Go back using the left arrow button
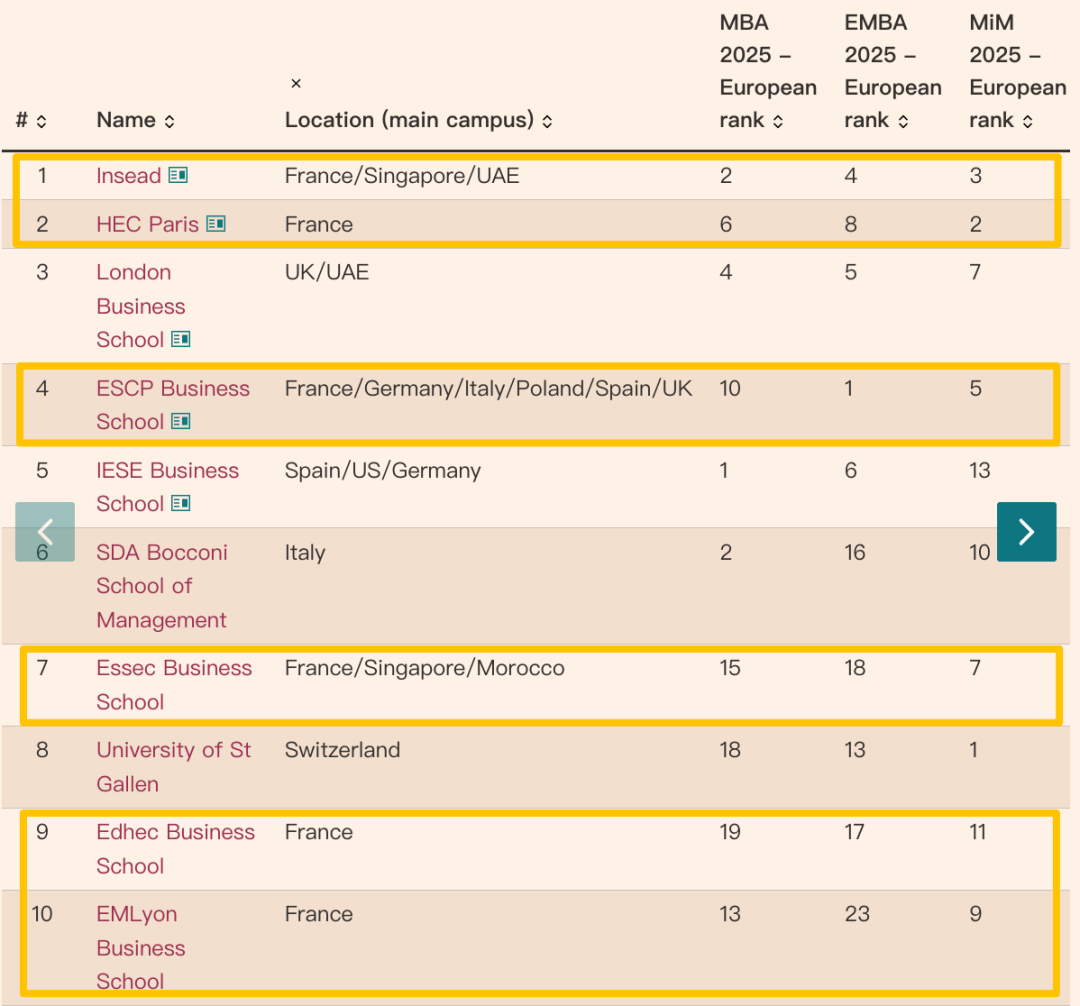 45,532
